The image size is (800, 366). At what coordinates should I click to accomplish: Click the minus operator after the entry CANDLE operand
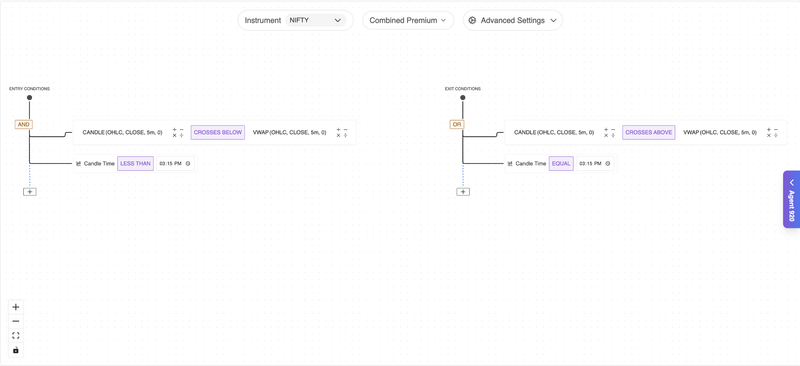[x=182, y=130]
